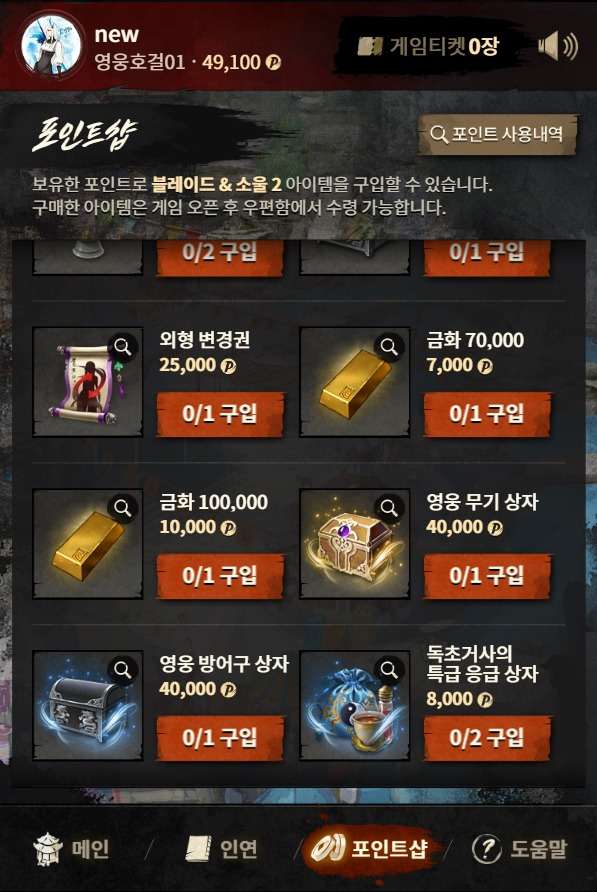Mute the game sound speaker icon

coord(558,46)
